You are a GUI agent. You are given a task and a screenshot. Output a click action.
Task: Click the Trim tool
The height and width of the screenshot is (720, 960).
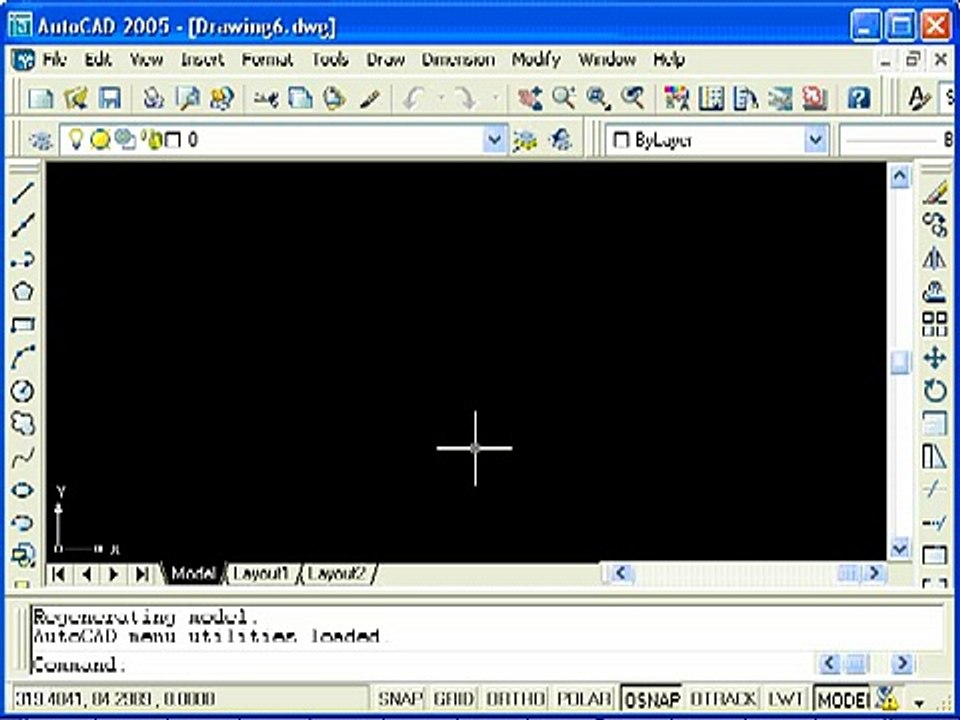[x=935, y=490]
